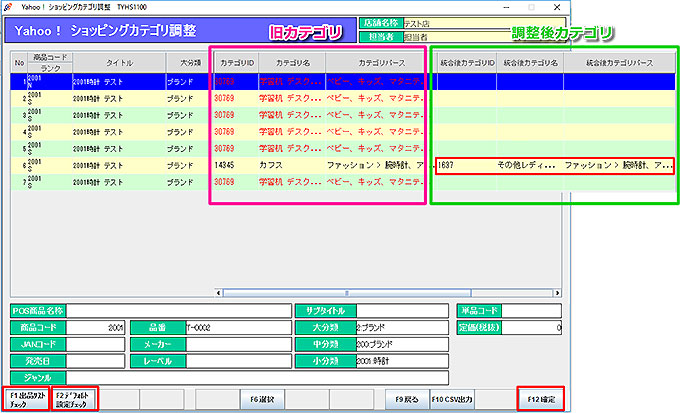
Task: Confirm changes with F12 確定
Action: (541, 397)
